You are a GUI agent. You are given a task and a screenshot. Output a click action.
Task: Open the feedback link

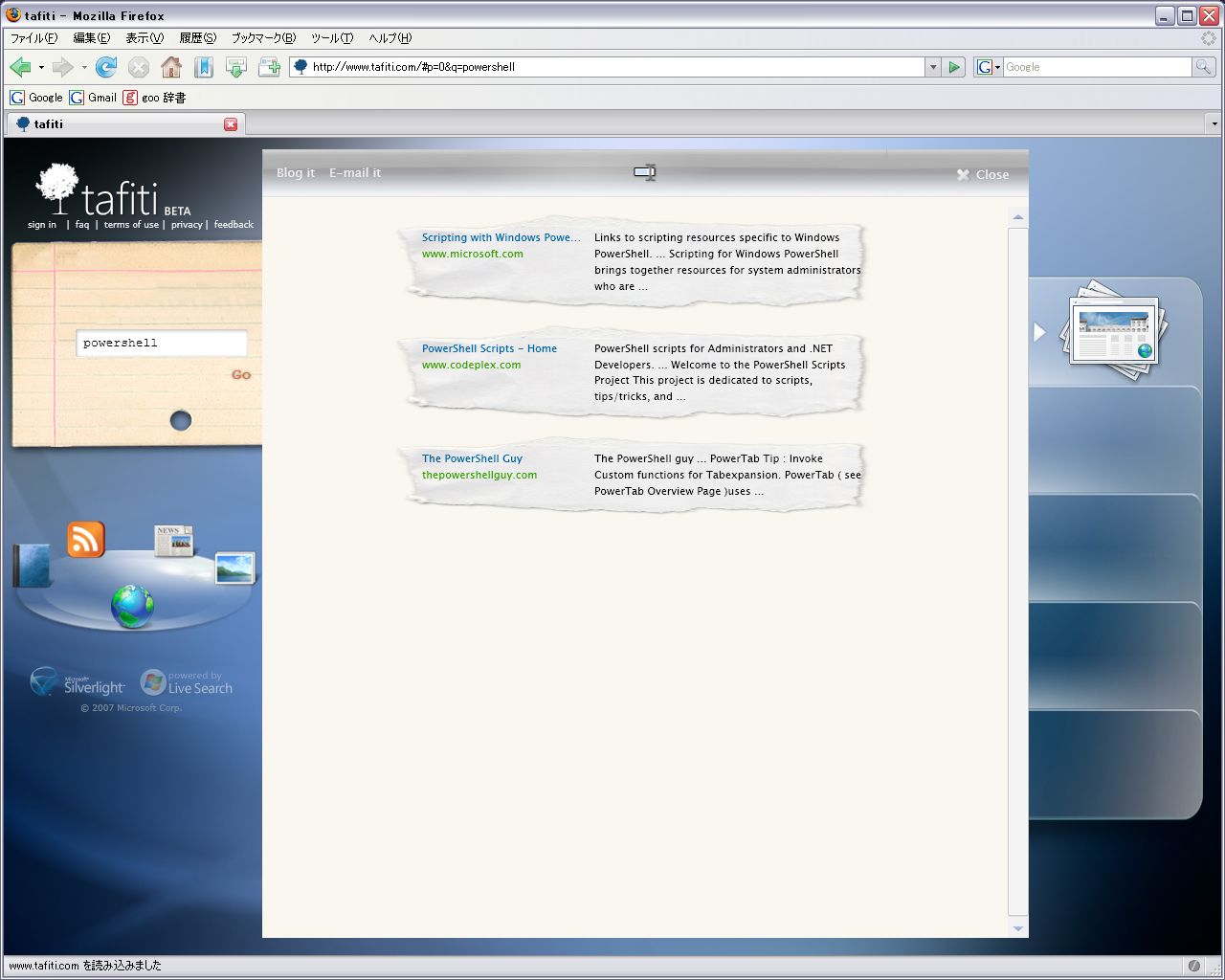point(234,225)
